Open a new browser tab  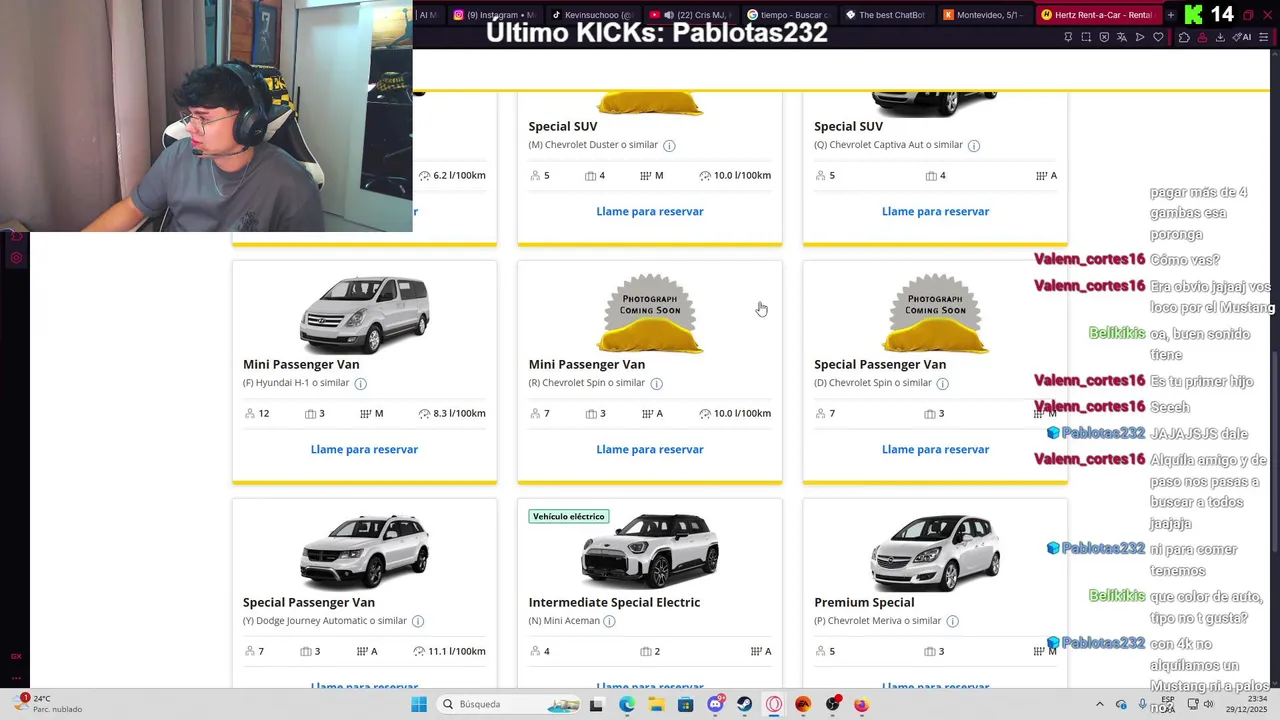coord(1171,15)
